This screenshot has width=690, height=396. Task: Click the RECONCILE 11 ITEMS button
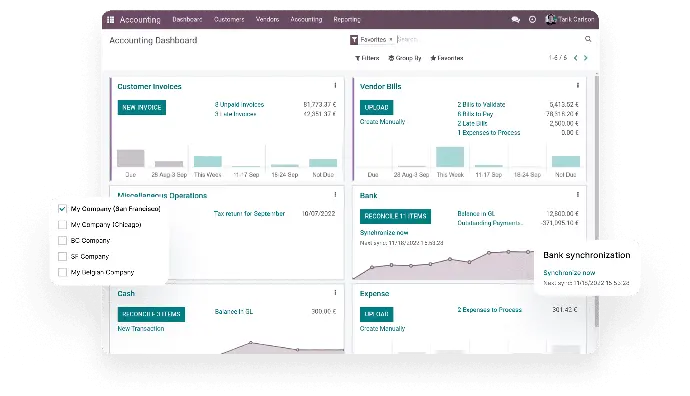coord(395,216)
